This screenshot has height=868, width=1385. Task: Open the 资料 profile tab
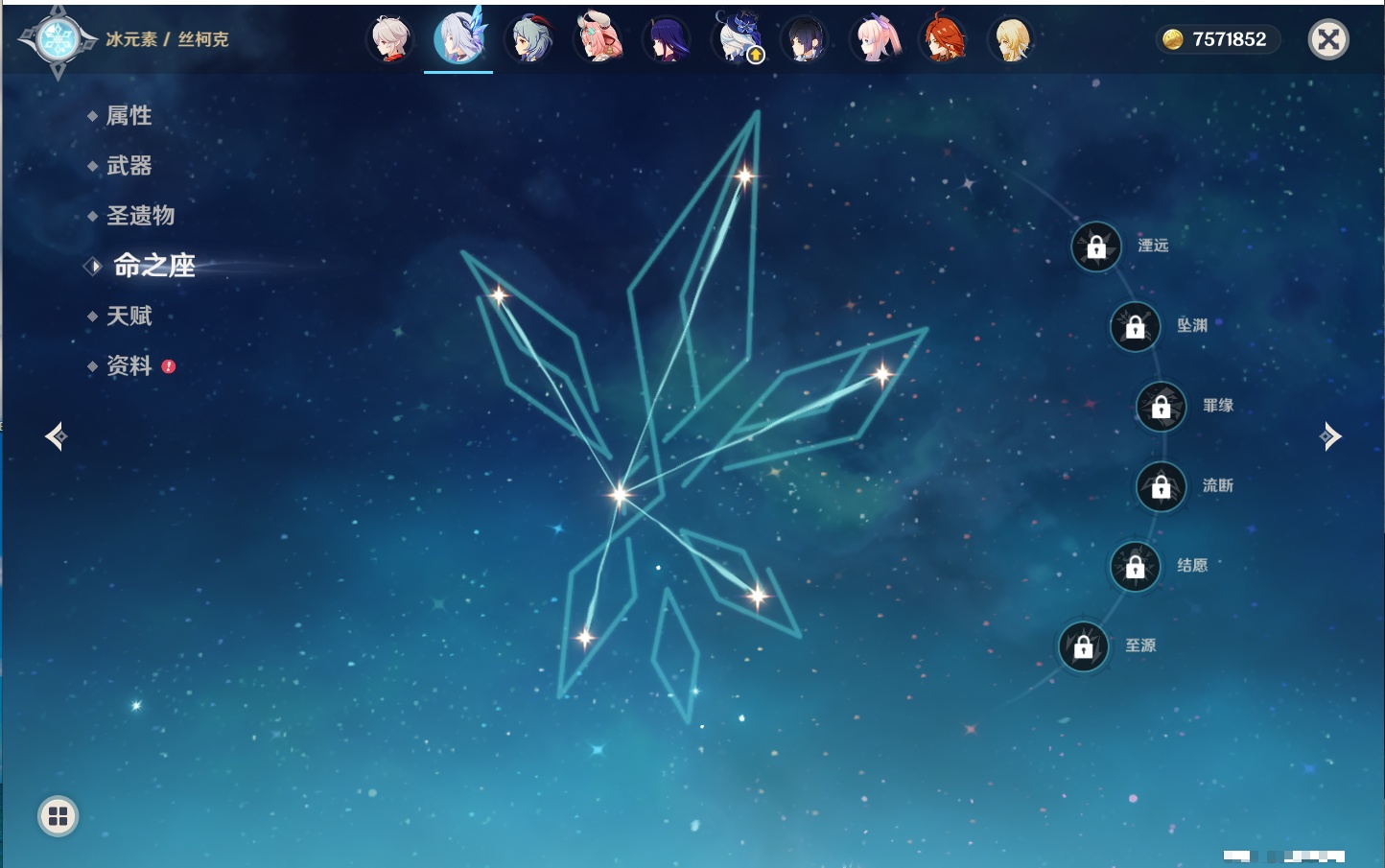tap(129, 365)
